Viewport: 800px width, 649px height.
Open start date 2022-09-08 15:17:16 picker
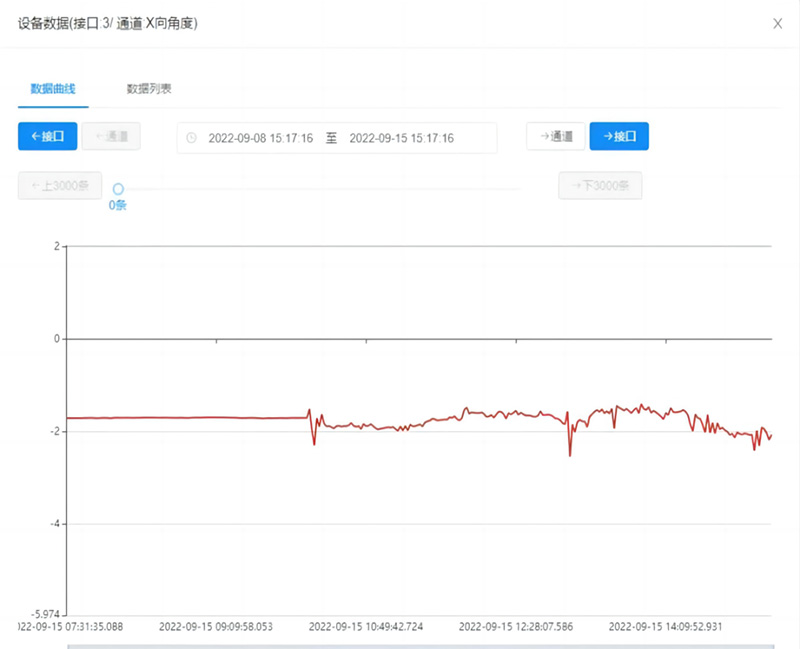[261, 138]
